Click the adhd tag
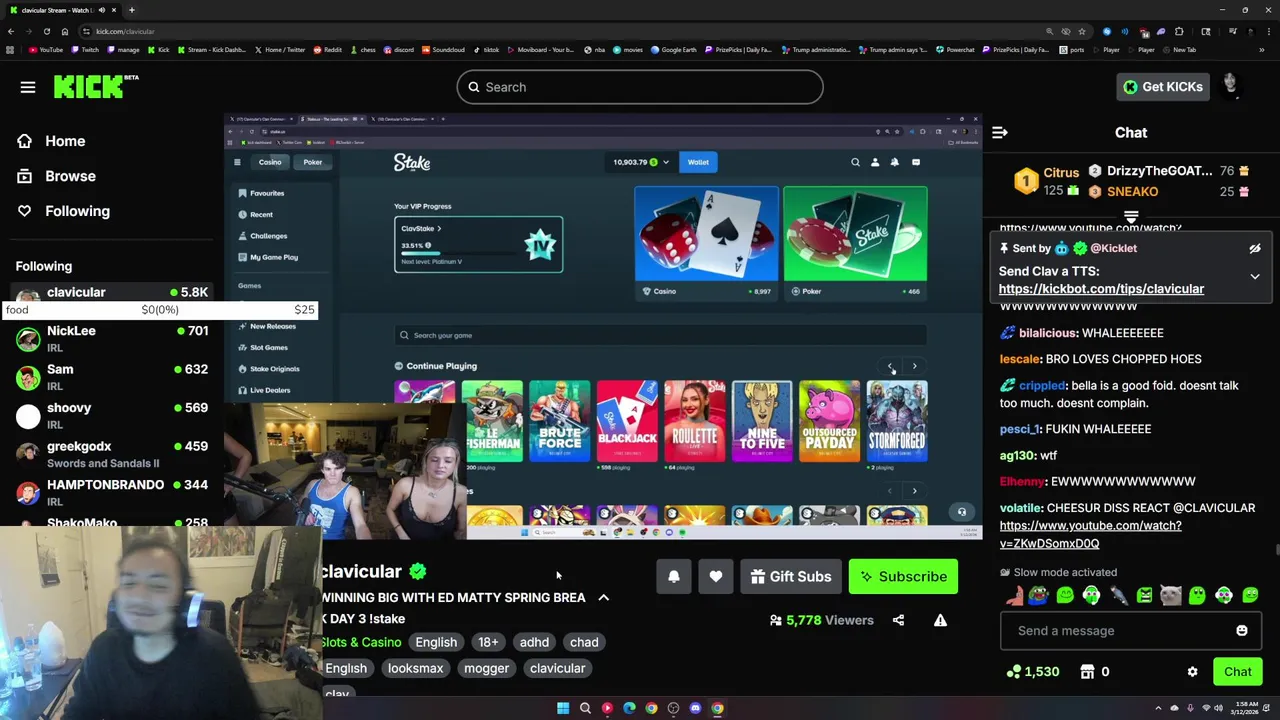 (534, 642)
